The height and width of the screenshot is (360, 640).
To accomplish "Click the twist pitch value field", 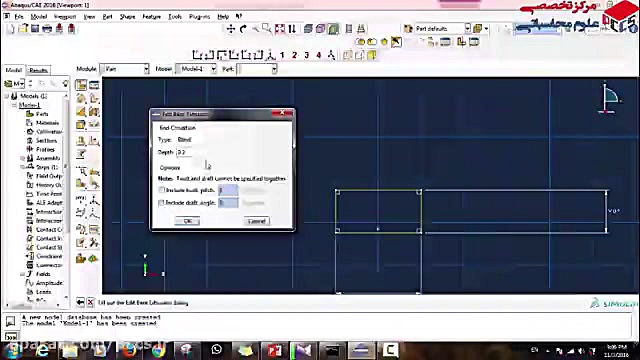I will click(228, 190).
